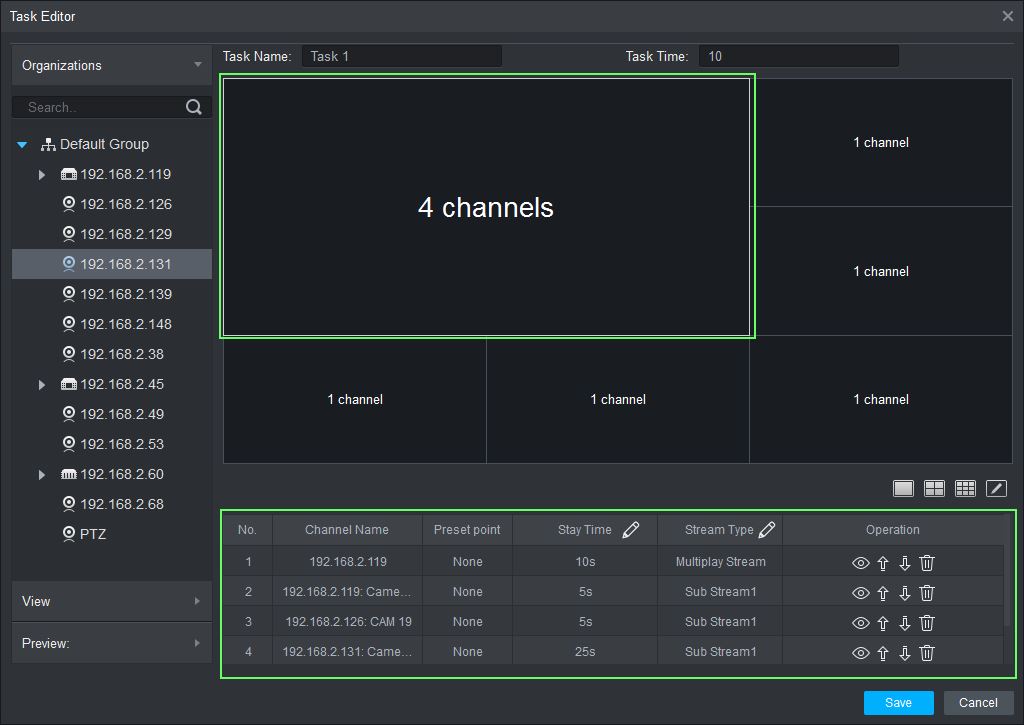This screenshot has width=1024, height=725.
Task: Click the Task Time input field
Action: (799, 56)
